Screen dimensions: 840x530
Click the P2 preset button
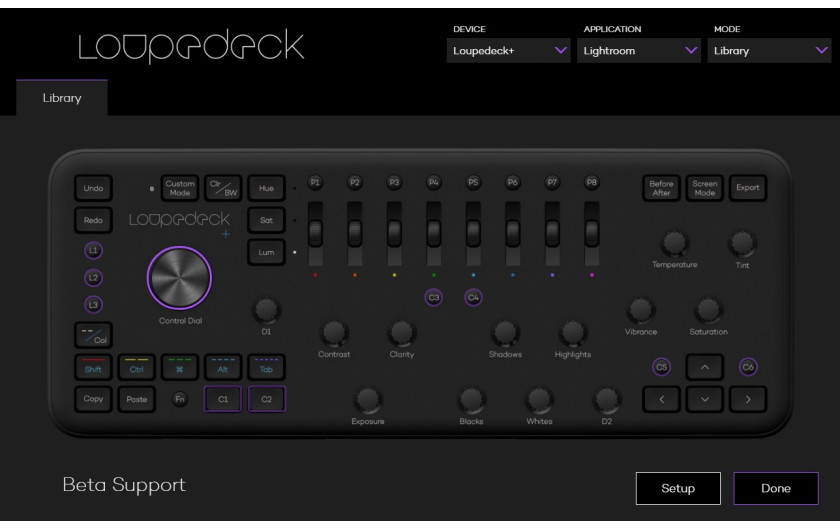click(x=355, y=182)
